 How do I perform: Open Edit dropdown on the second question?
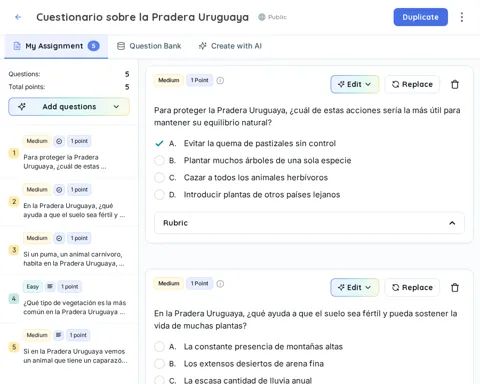tap(355, 287)
